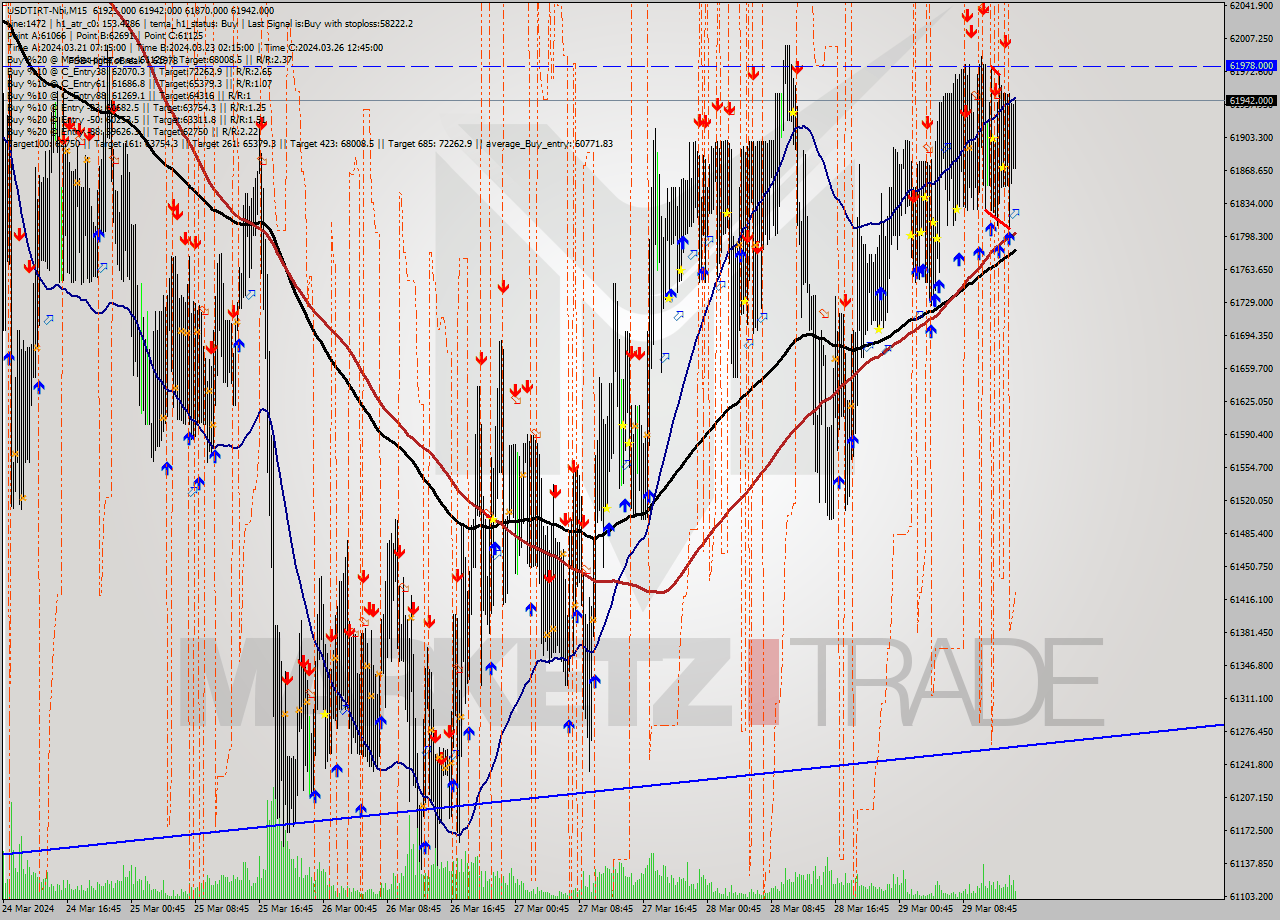Click the 61207.150 price axis label
1280x920 pixels.
tap(1251, 797)
